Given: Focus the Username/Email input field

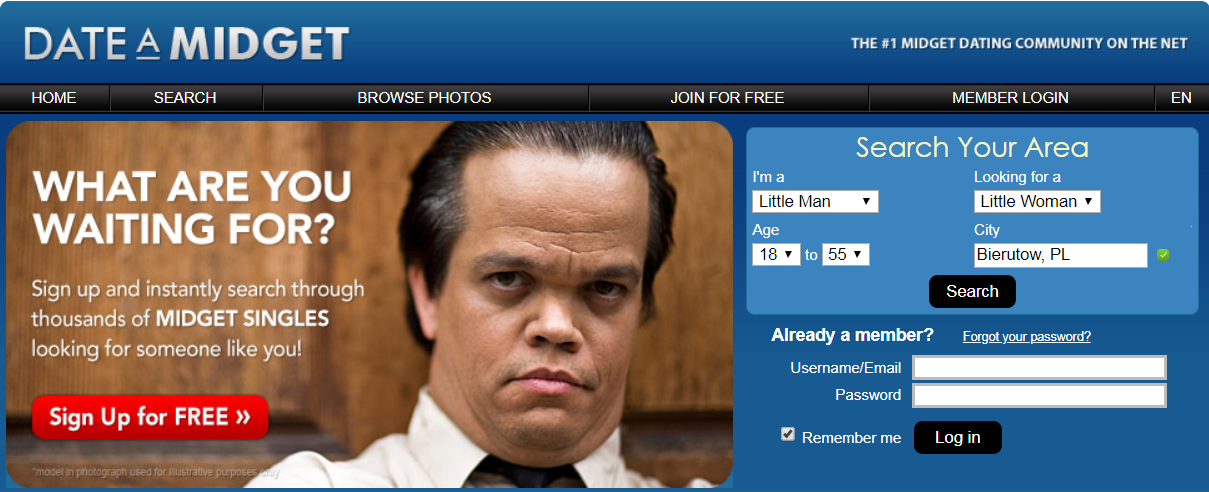Looking at the screenshot, I should 1040,367.
